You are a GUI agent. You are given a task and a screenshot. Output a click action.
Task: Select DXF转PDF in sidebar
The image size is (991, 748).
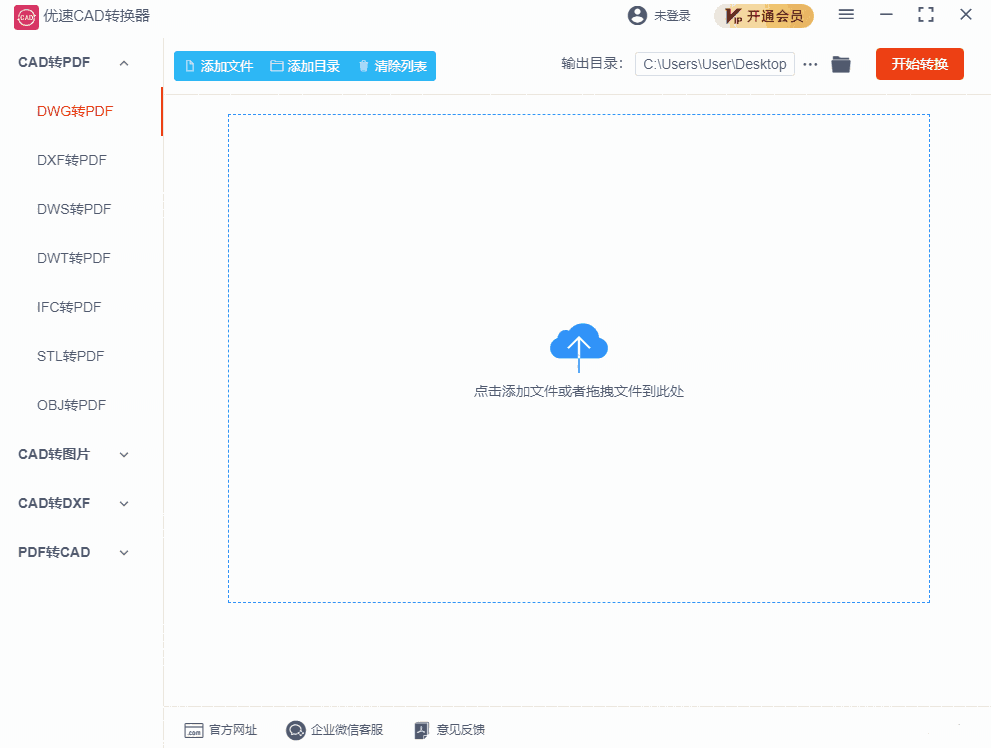pyautogui.click(x=72, y=160)
